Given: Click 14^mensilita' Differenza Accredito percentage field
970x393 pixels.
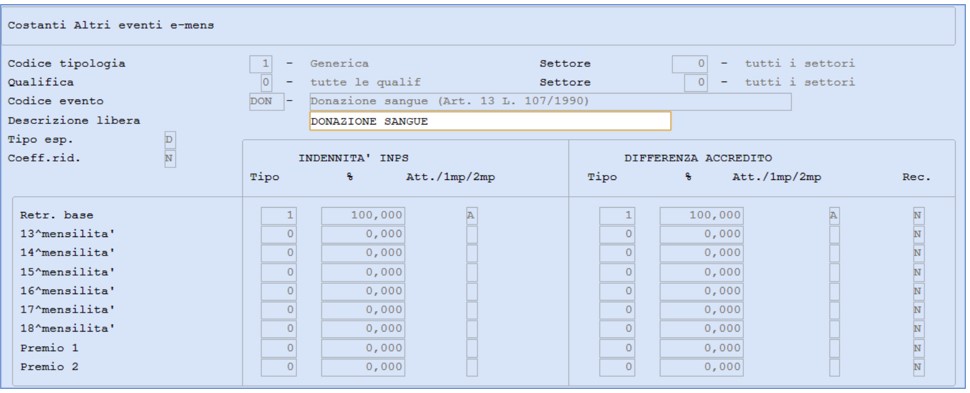Looking at the screenshot, I should (x=702, y=253).
